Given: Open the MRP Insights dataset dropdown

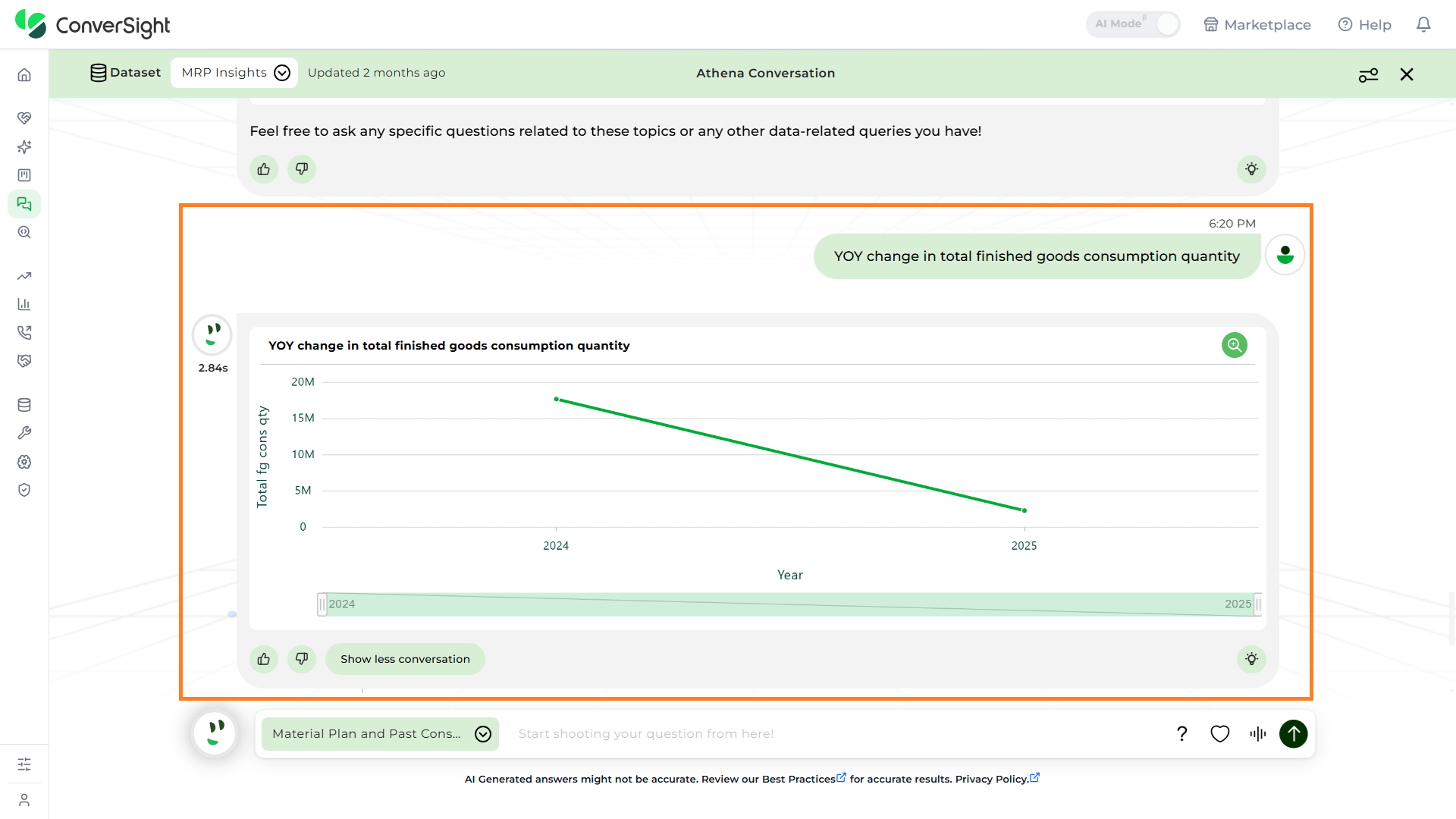Looking at the screenshot, I should [x=234, y=73].
